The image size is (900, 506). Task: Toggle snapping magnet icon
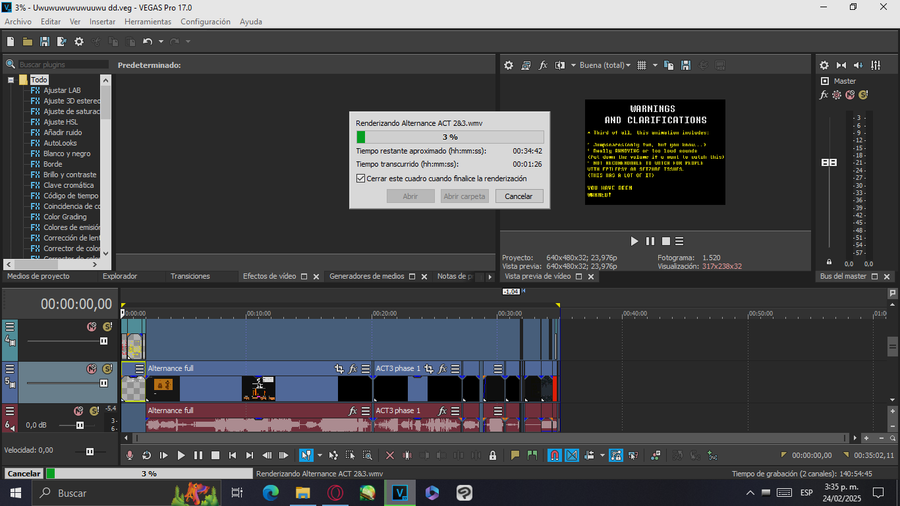[554, 456]
